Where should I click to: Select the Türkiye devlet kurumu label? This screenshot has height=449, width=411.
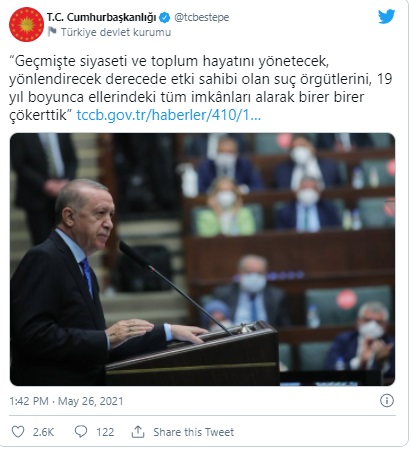click(116, 32)
